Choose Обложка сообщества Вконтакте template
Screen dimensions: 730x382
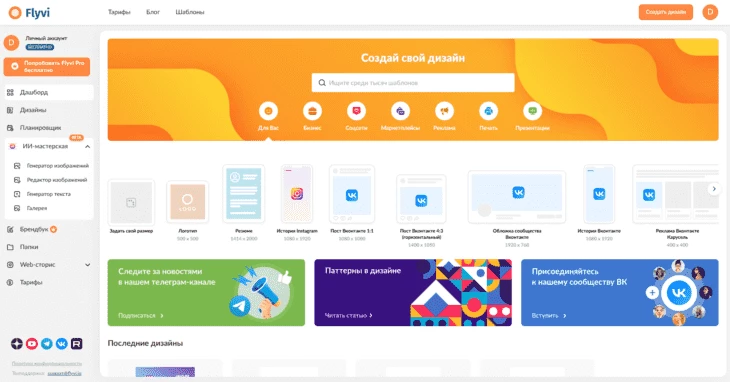coord(517,197)
